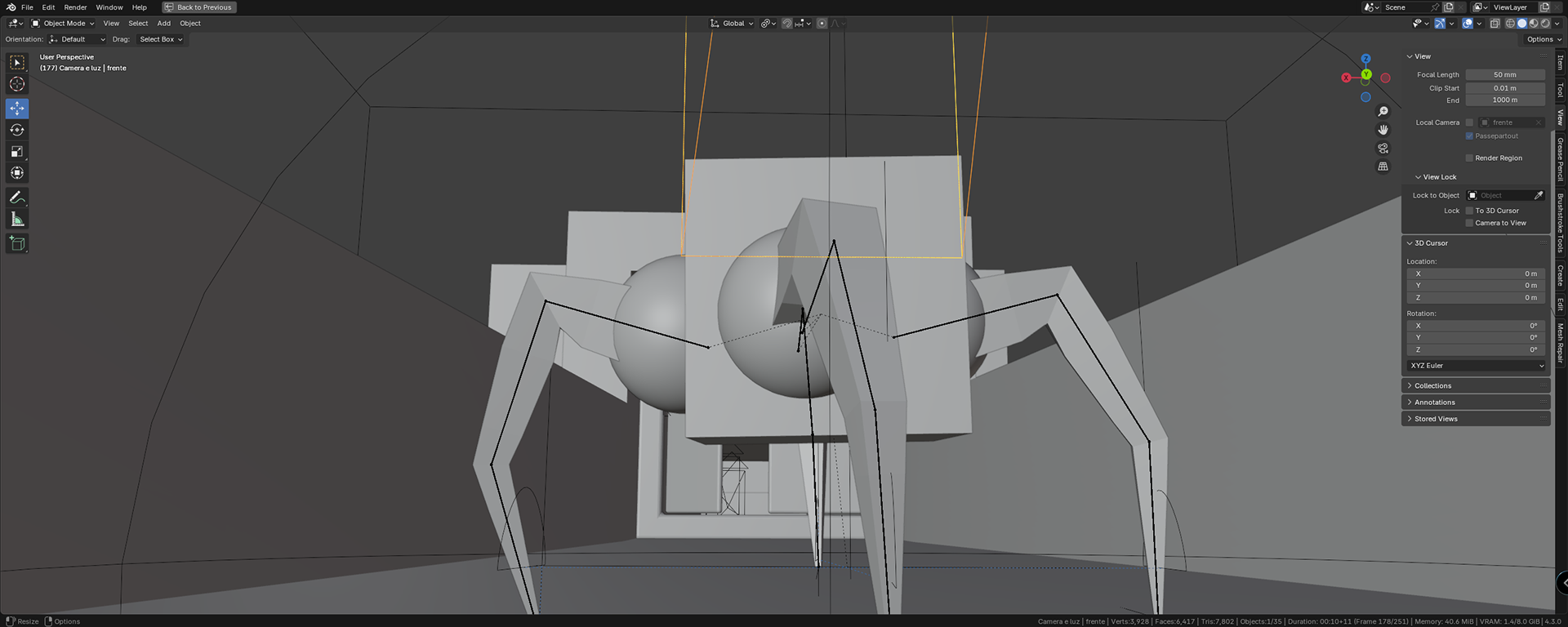Click the new scene copy icon

click(x=1448, y=7)
